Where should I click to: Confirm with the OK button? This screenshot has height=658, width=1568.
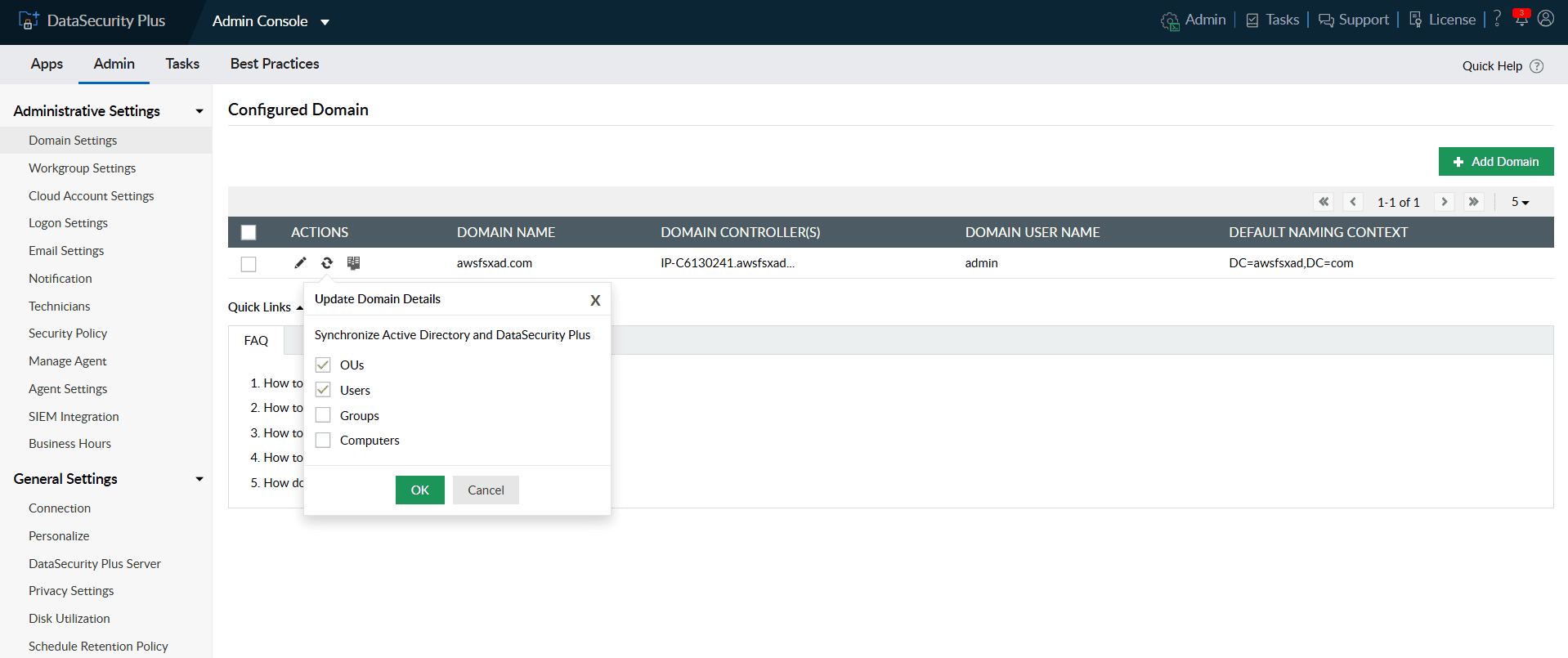pos(420,490)
